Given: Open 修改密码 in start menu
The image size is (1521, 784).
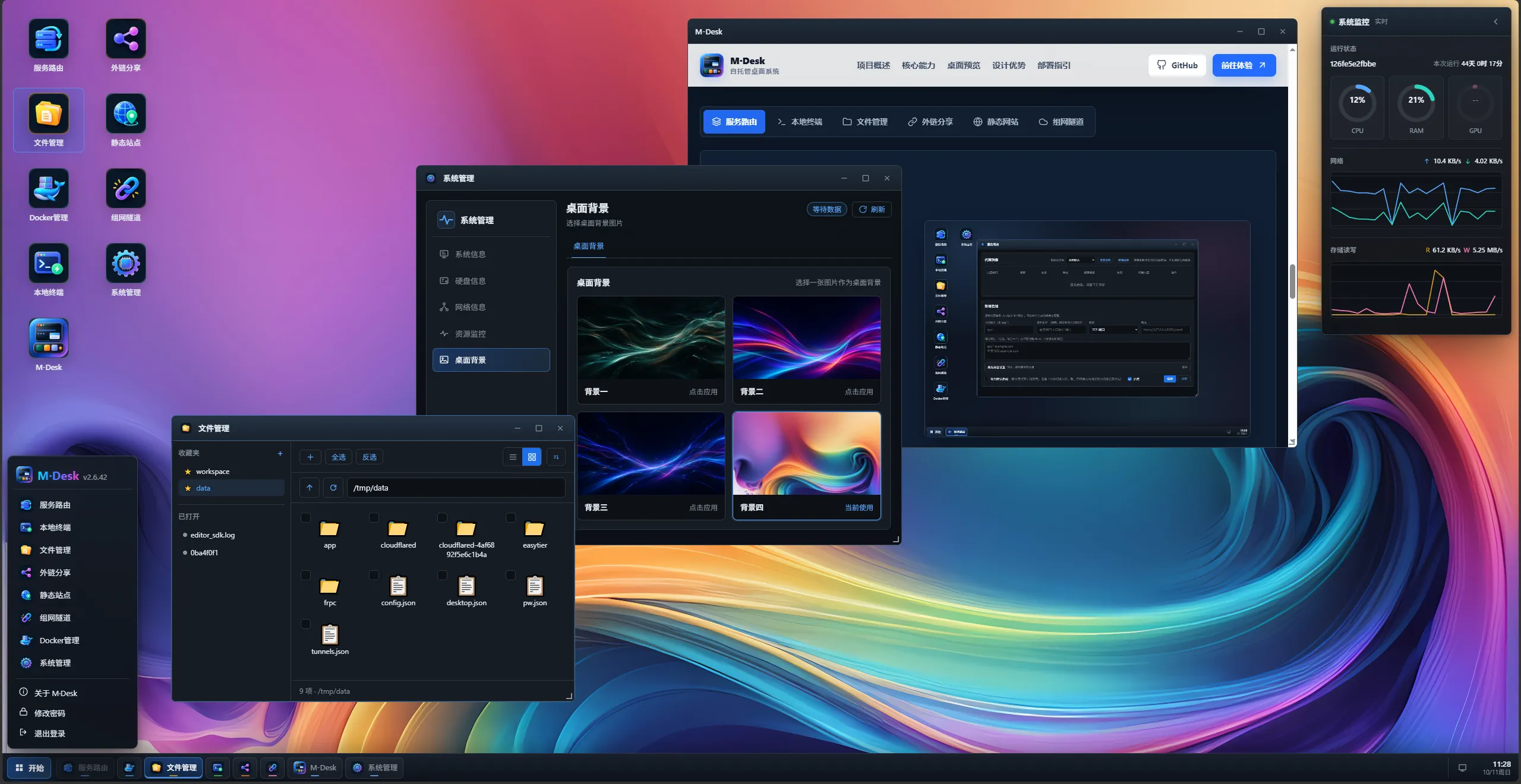Looking at the screenshot, I should (49, 713).
